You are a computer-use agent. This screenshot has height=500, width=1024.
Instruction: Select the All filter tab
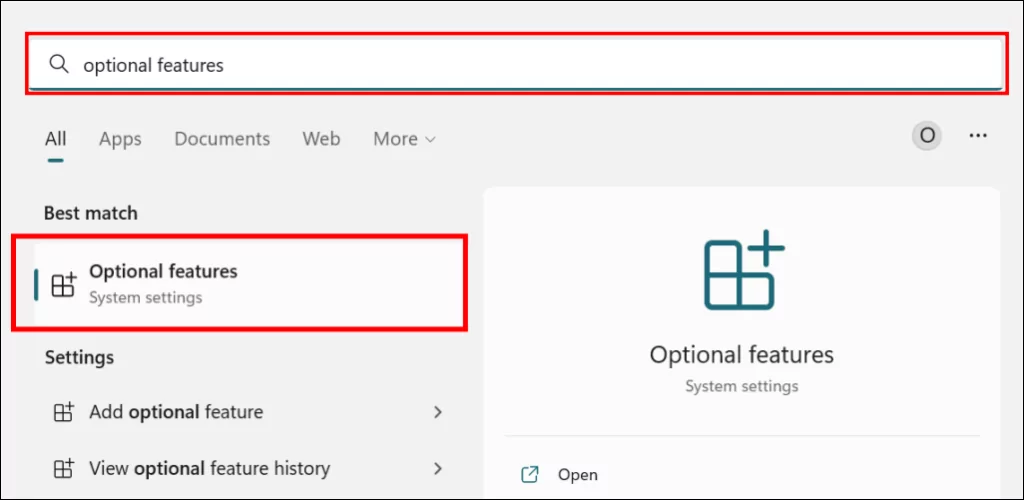click(55, 139)
